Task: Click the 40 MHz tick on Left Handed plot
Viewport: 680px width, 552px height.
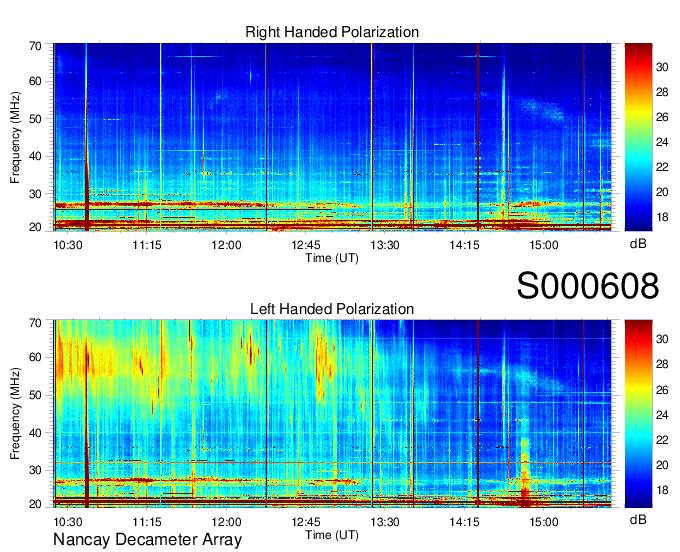Action: tap(36, 433)
